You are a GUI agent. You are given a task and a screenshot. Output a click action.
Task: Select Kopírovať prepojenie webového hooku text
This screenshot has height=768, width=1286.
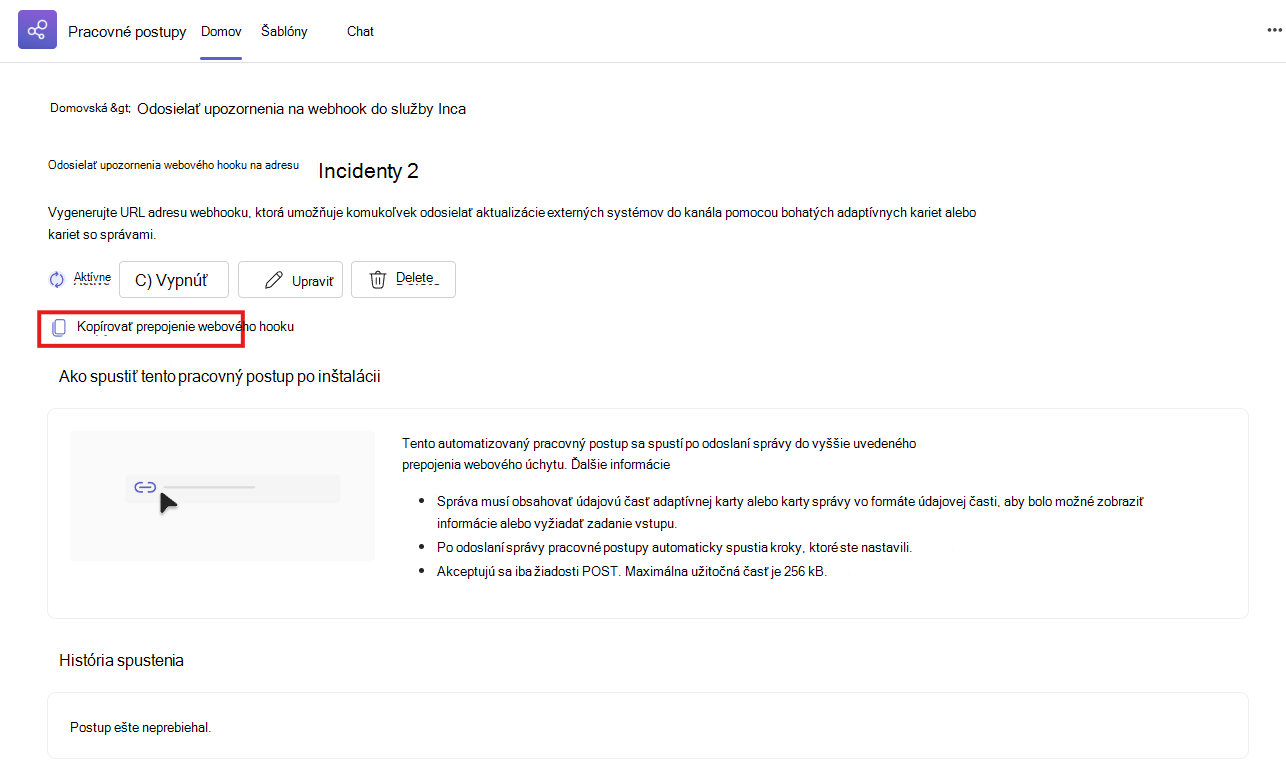click(185, 326)
